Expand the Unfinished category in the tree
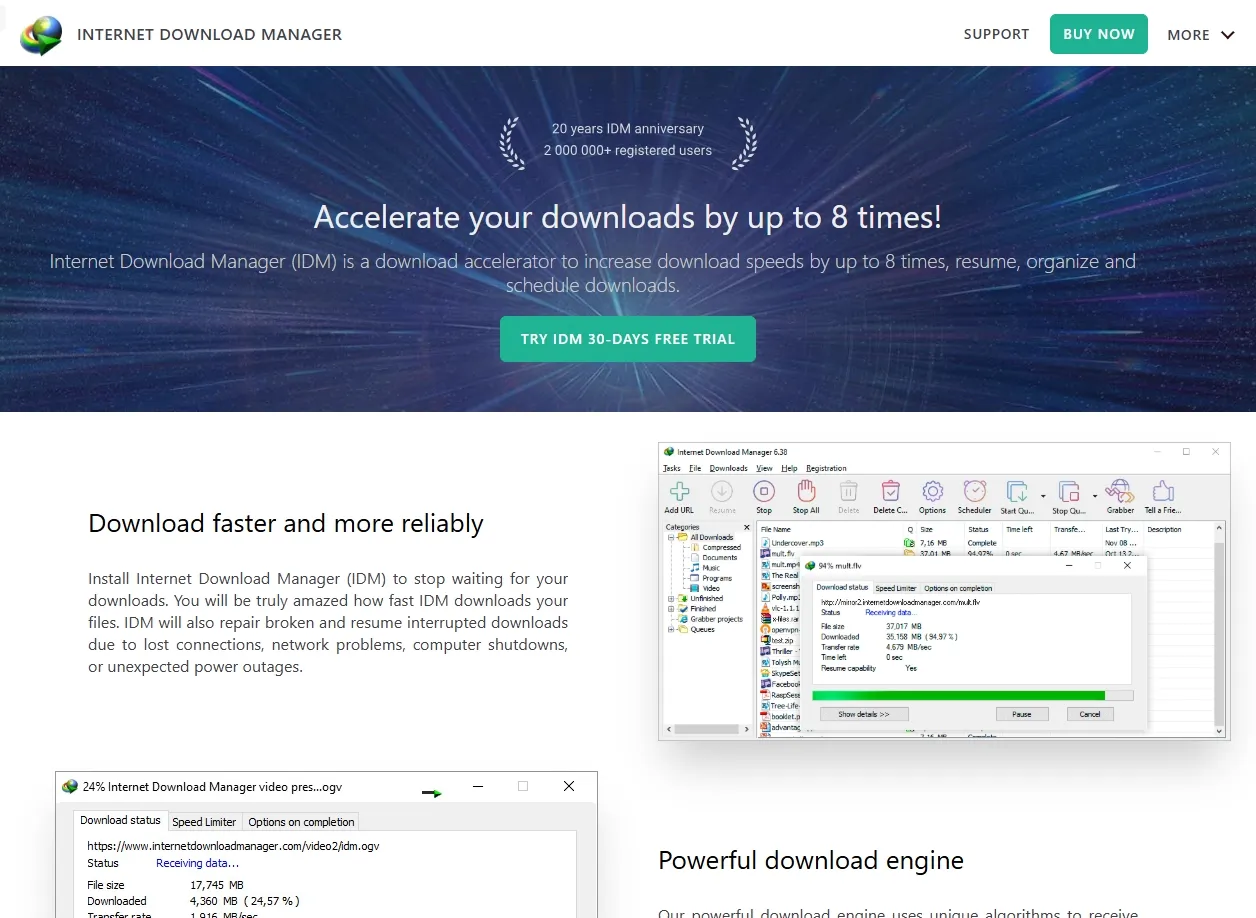 point(670,598)
